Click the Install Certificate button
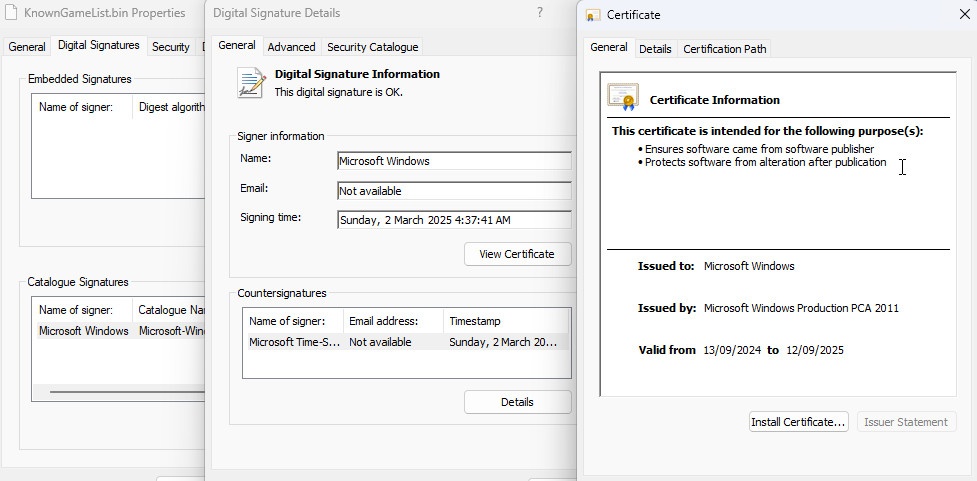Viewport: 977px width, 481px height. click(798, 422)
